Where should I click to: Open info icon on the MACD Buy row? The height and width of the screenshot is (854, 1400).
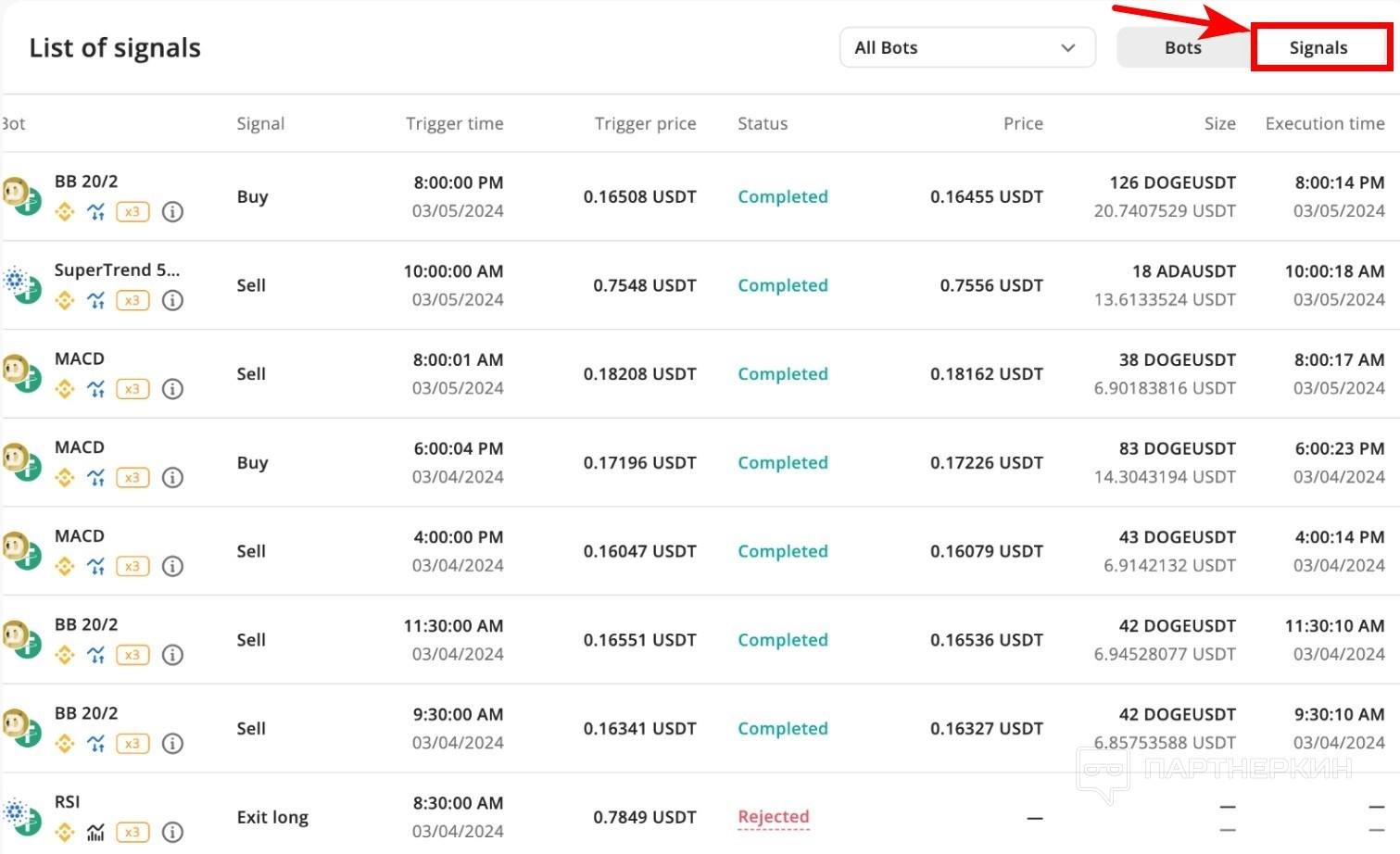tap(172, 478)
